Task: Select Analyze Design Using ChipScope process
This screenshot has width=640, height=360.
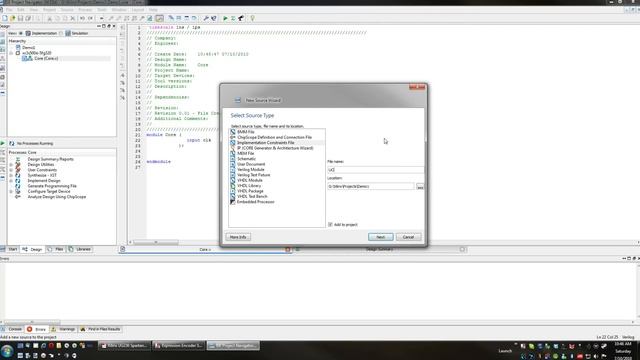Action: point(57,197)
